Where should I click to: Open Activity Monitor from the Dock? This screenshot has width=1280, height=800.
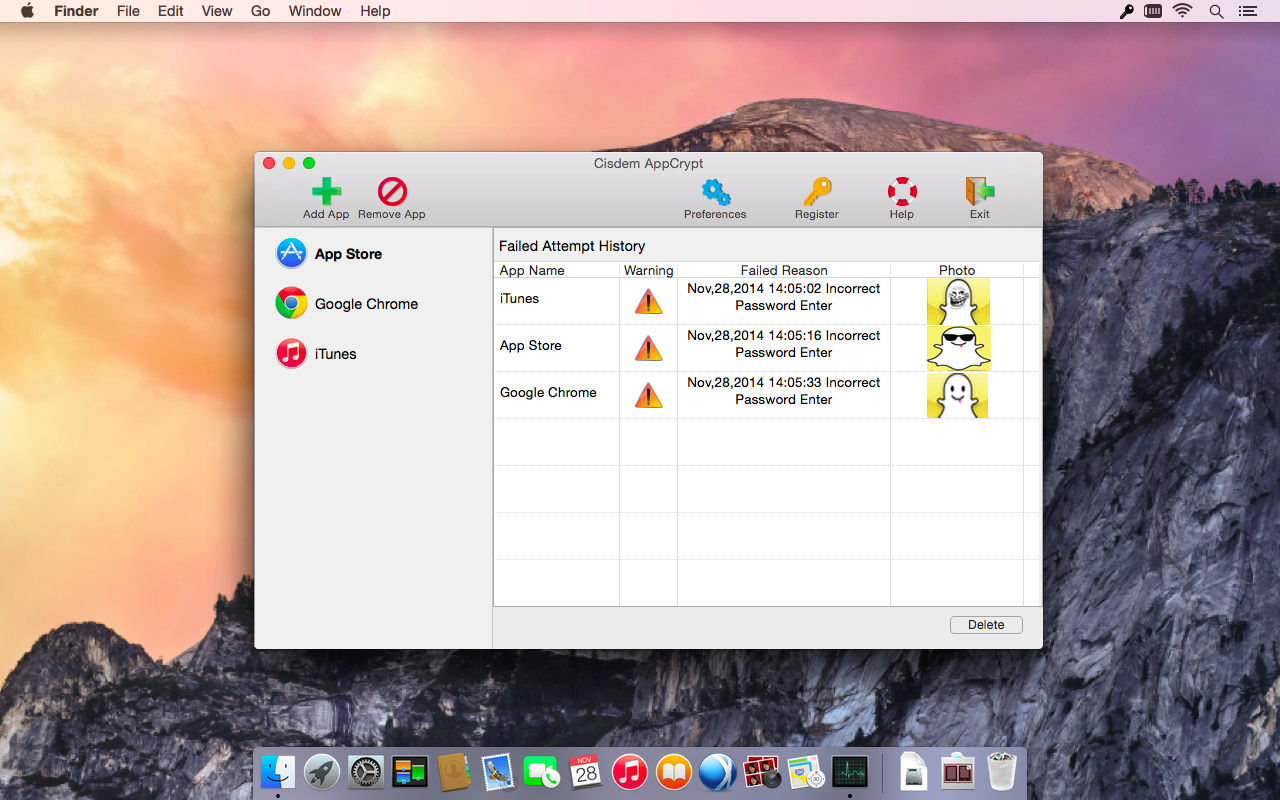point(850,771)
